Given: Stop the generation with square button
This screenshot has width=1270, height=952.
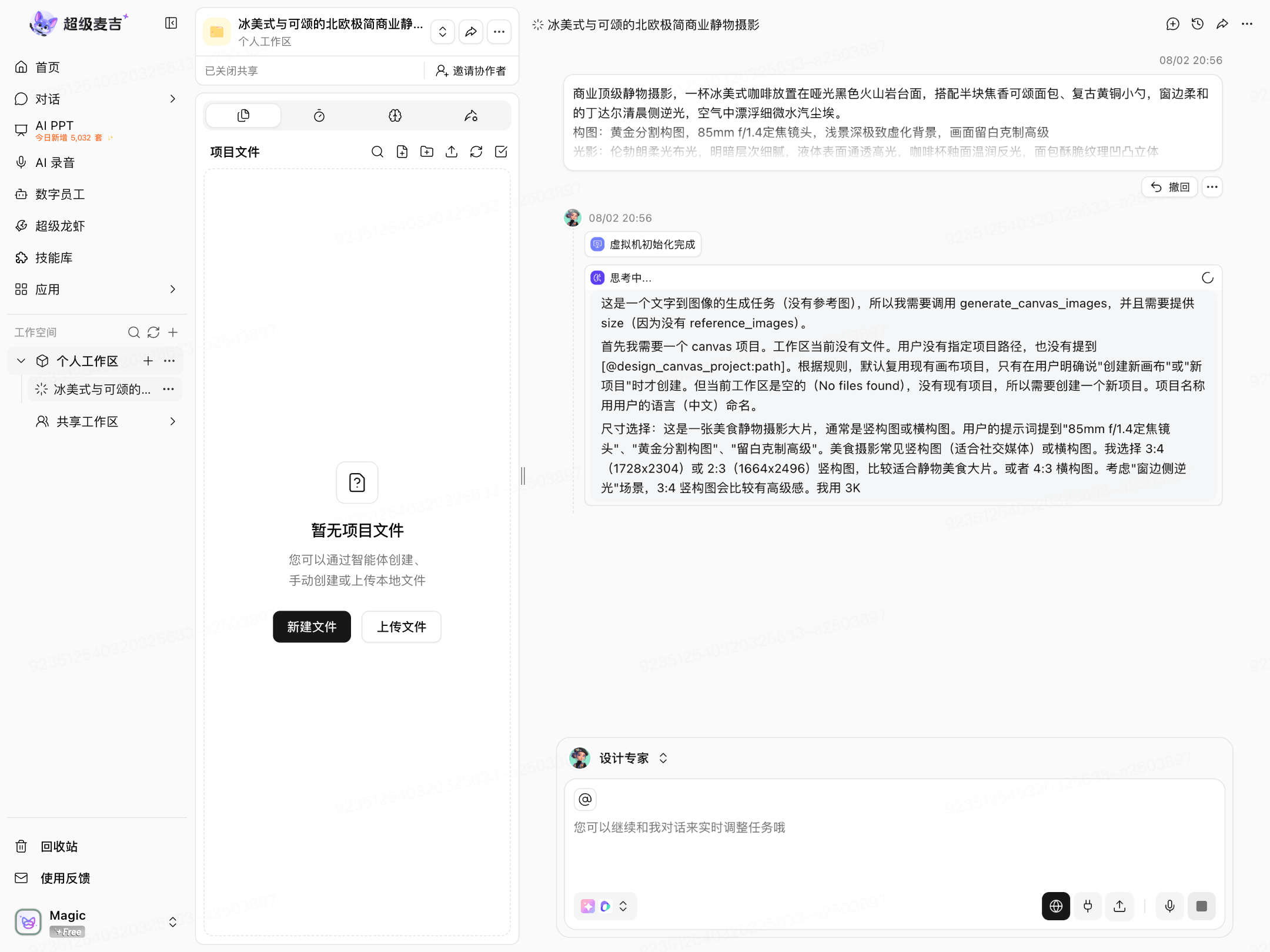Looking at the screenshot, I should point(1202,907).
